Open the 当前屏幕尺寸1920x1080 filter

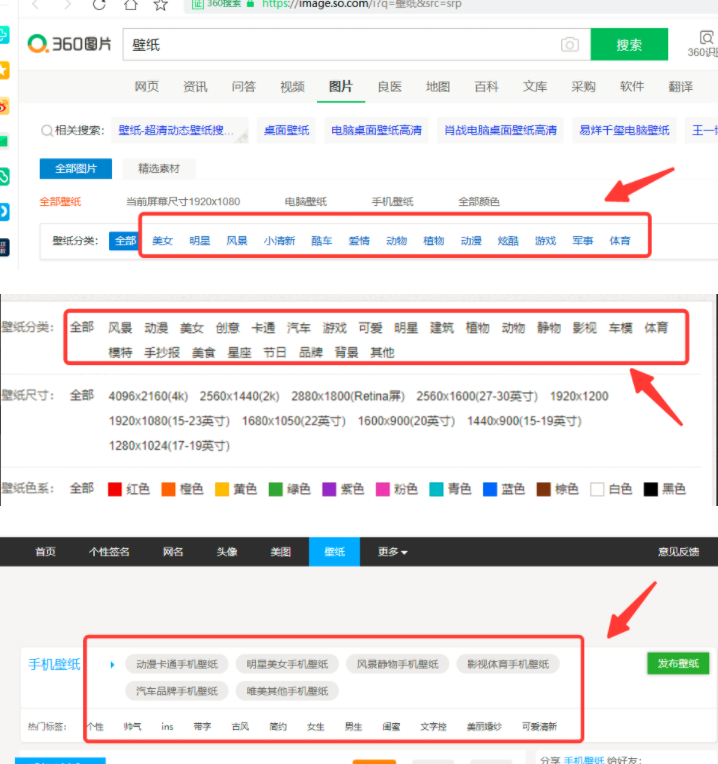[183, 202]
